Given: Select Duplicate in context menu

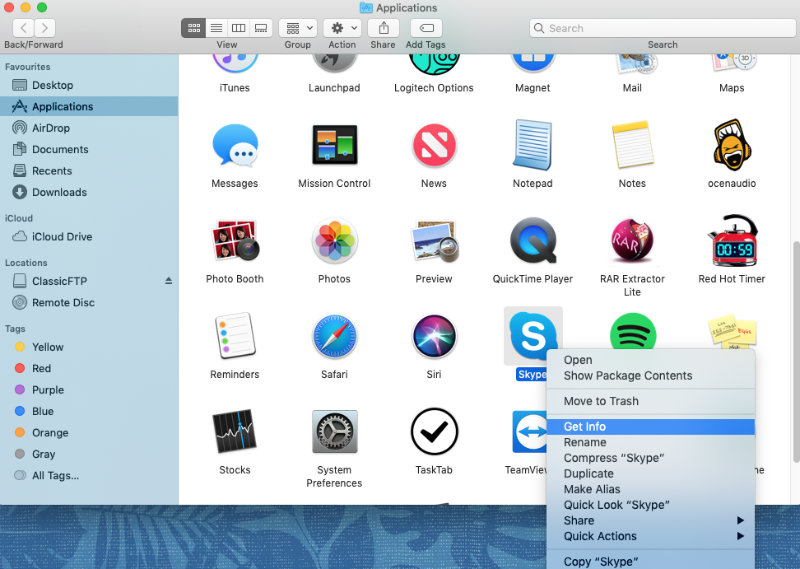Looking at the screenshot, I should click(x=651, y=474).
